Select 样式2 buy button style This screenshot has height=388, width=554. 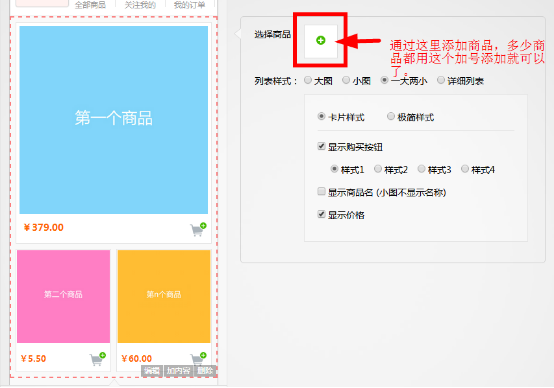tap(378, 169)
